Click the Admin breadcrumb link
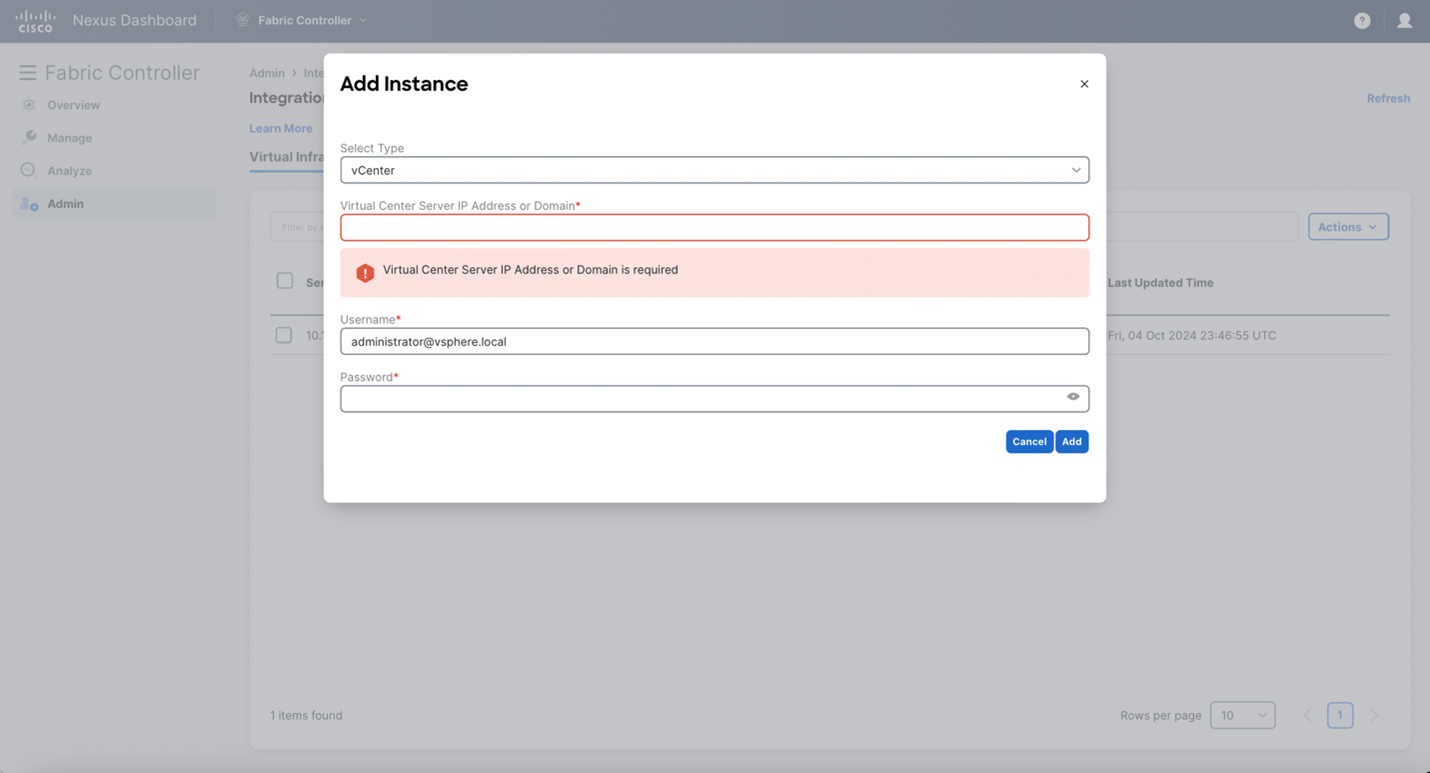Image resolution: width=1430 pixels, height=773 pixels. [267, 73]
